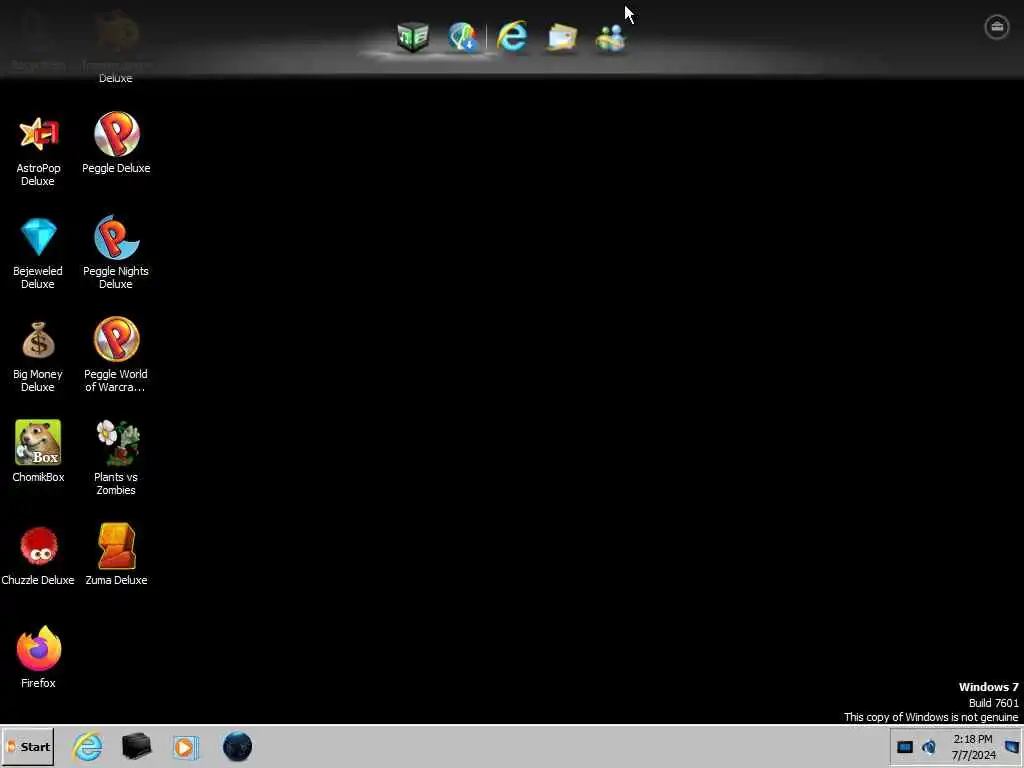Click the Big Money Deluxe money bag
Screen dimensions: 1024x768
tap(39, 340)
